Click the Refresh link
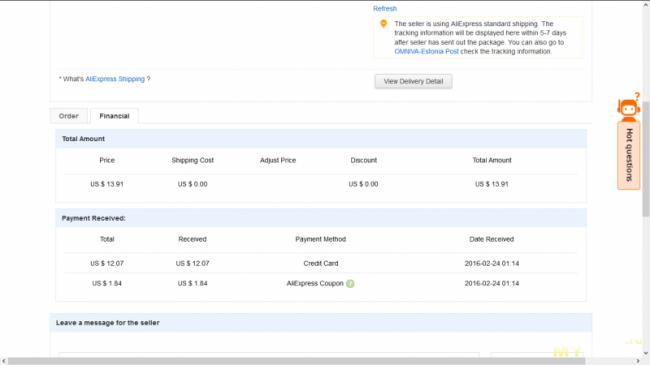 point(385,8)
